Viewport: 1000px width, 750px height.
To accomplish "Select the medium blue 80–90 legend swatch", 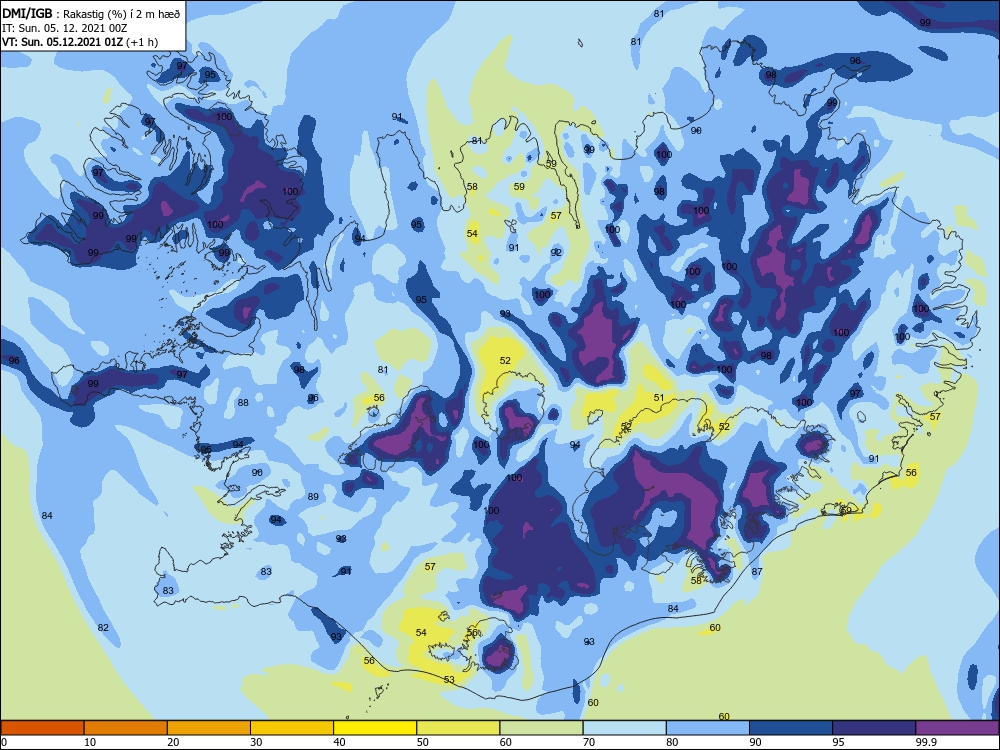I will click(707, 728).
